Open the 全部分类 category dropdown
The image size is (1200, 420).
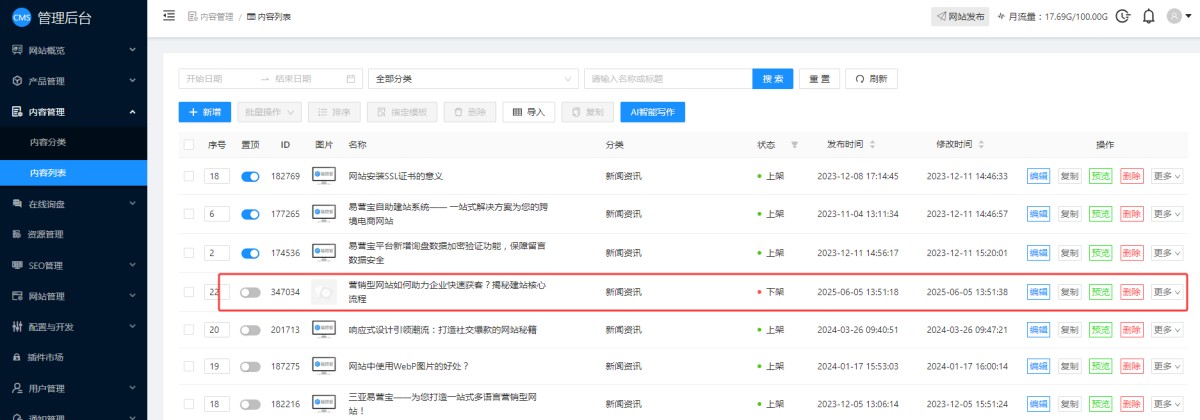(x=473, y=79)
